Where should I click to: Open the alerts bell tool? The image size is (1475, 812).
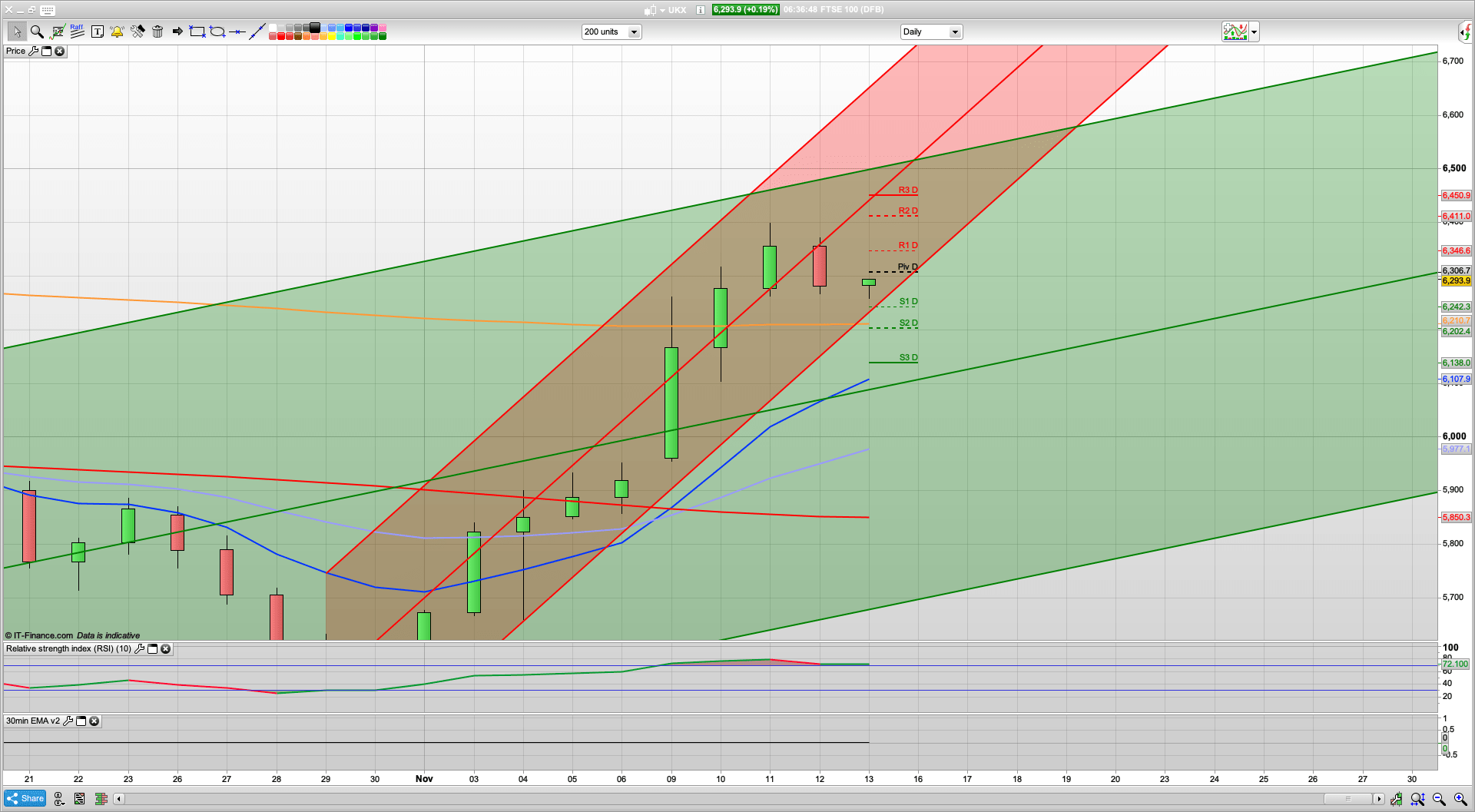117,31
